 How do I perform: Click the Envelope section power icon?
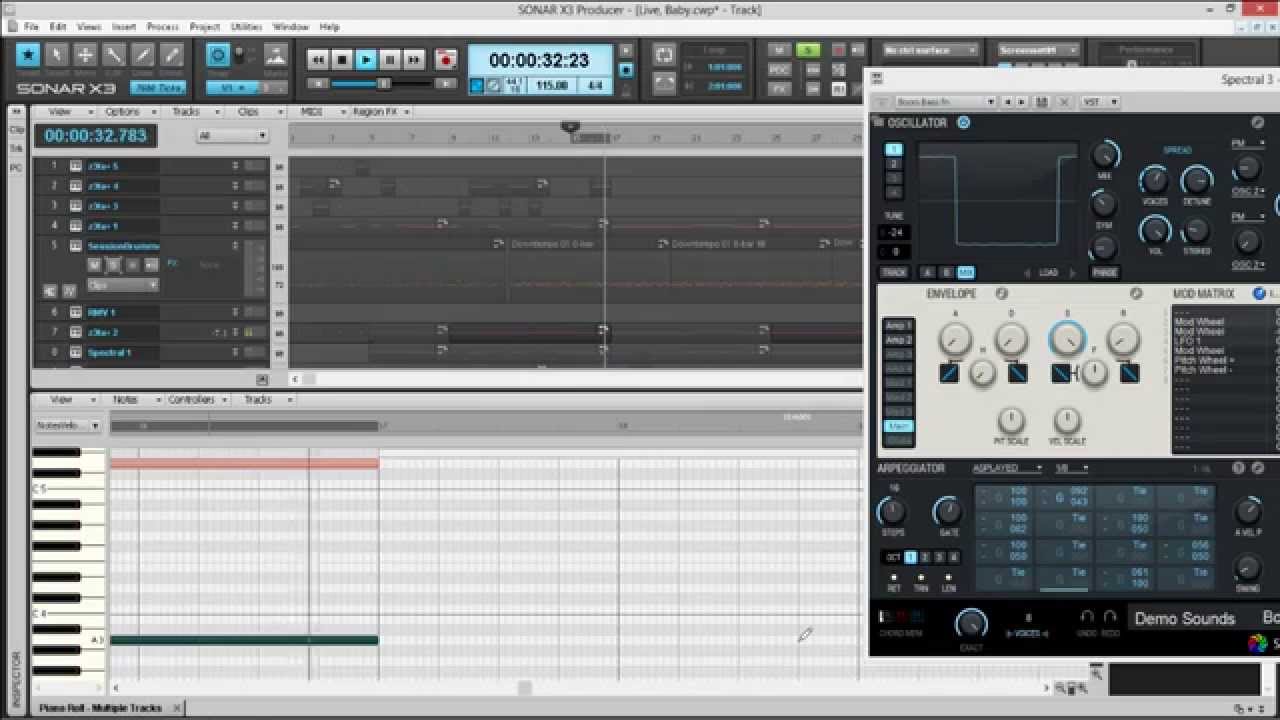coord(1001,294)
